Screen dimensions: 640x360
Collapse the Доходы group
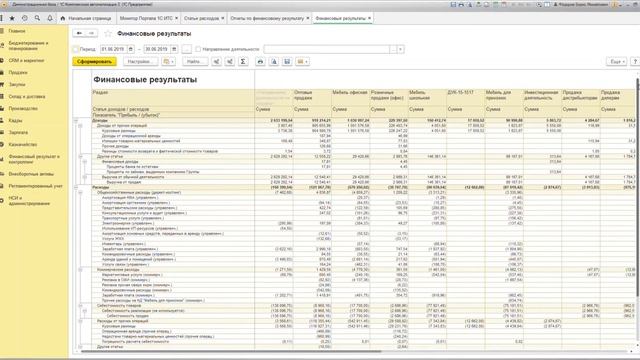(x=76, y=121)
